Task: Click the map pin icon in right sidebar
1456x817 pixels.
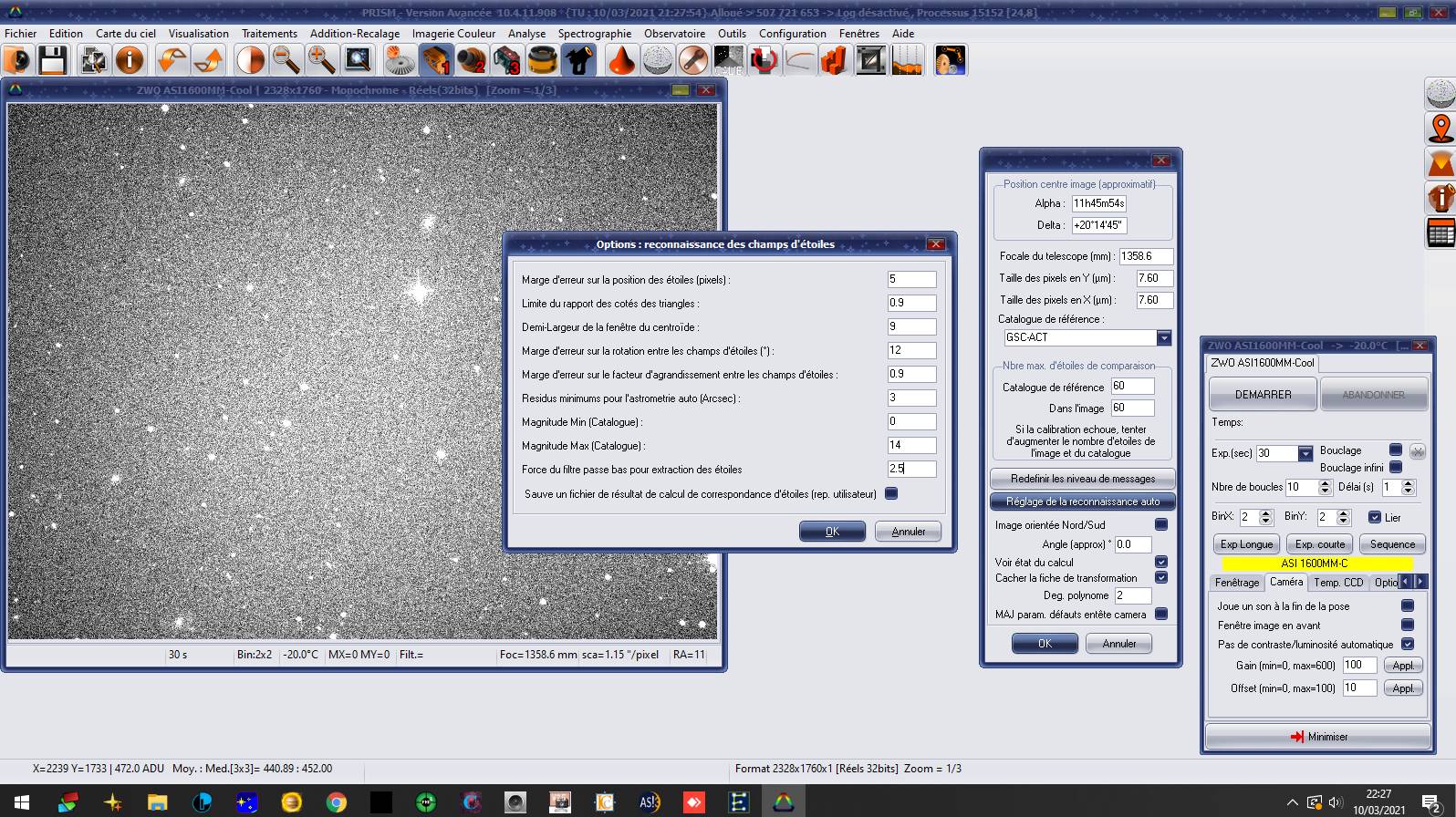Action: coord(1440,129)
